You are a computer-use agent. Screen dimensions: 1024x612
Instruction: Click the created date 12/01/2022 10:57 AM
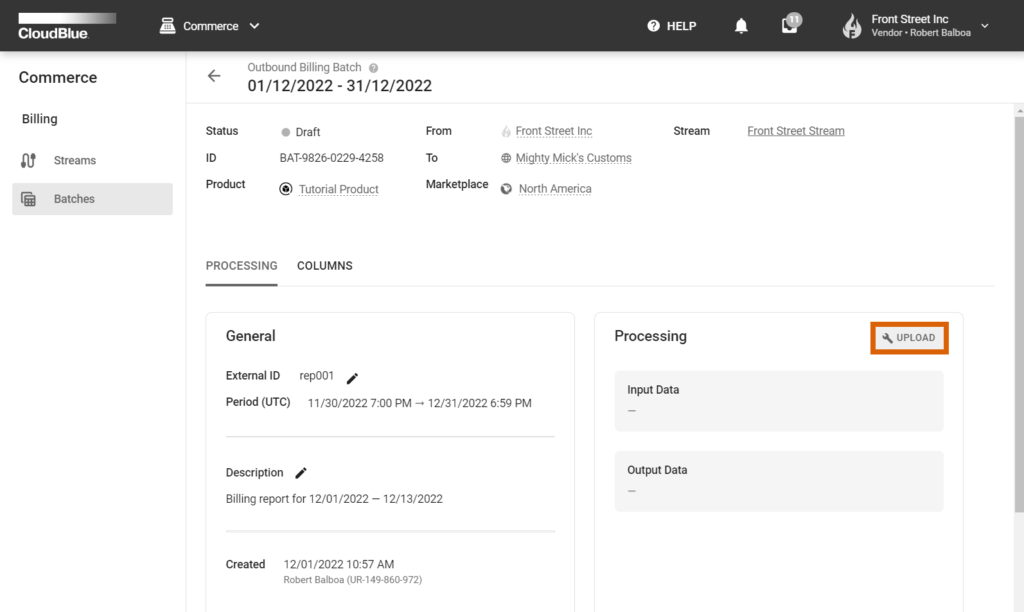point(339,564)
